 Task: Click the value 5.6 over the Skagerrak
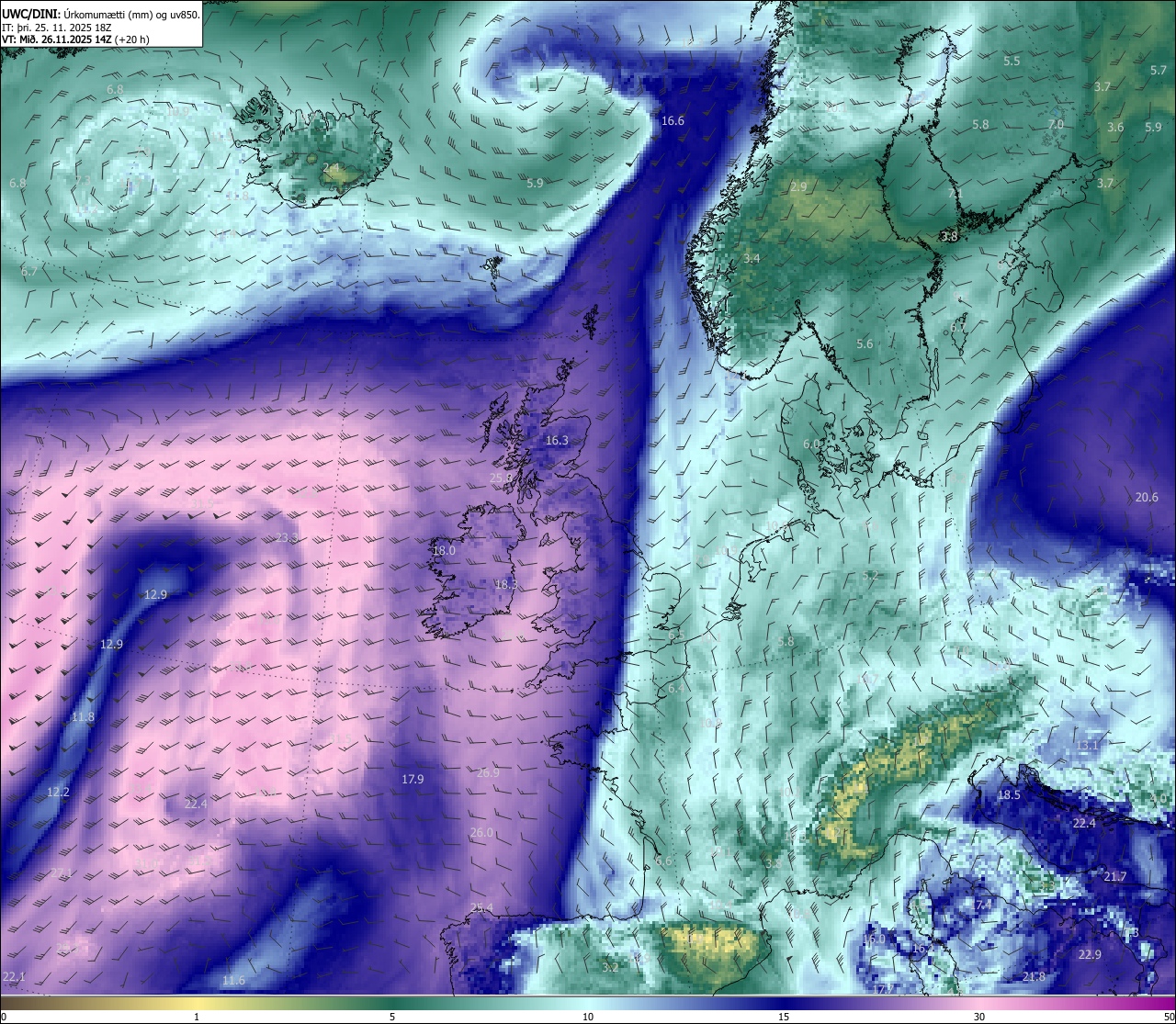pos(865,344)
